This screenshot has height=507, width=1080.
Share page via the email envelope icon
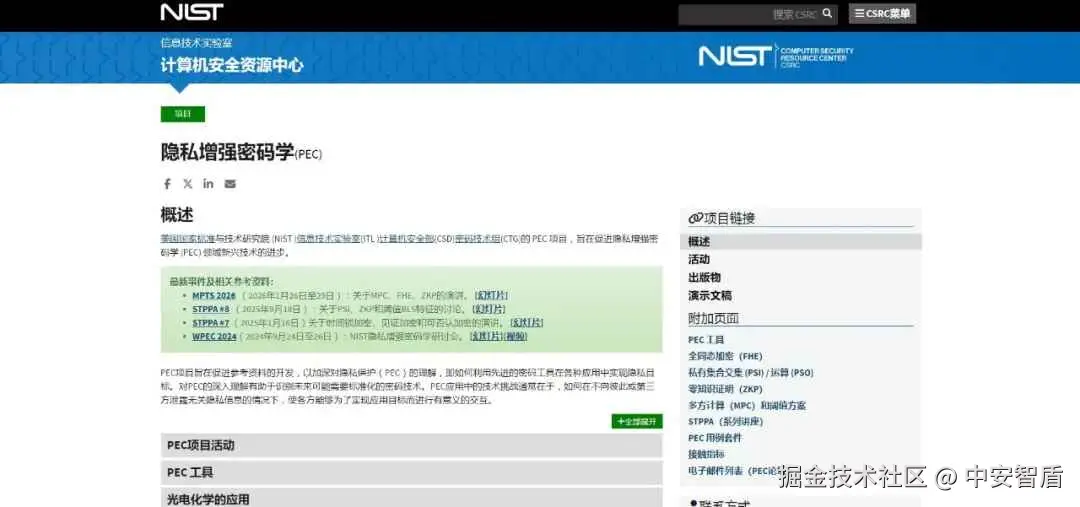click(230, 184)
